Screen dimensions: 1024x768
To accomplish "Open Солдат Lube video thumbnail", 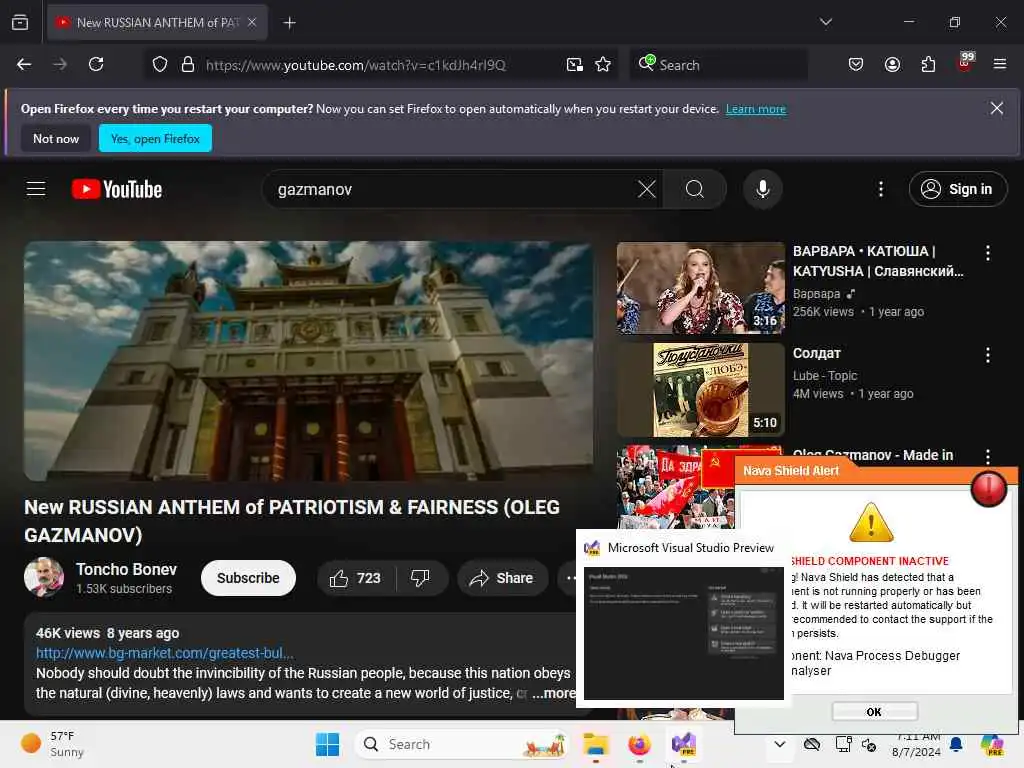I will [701, 390].
